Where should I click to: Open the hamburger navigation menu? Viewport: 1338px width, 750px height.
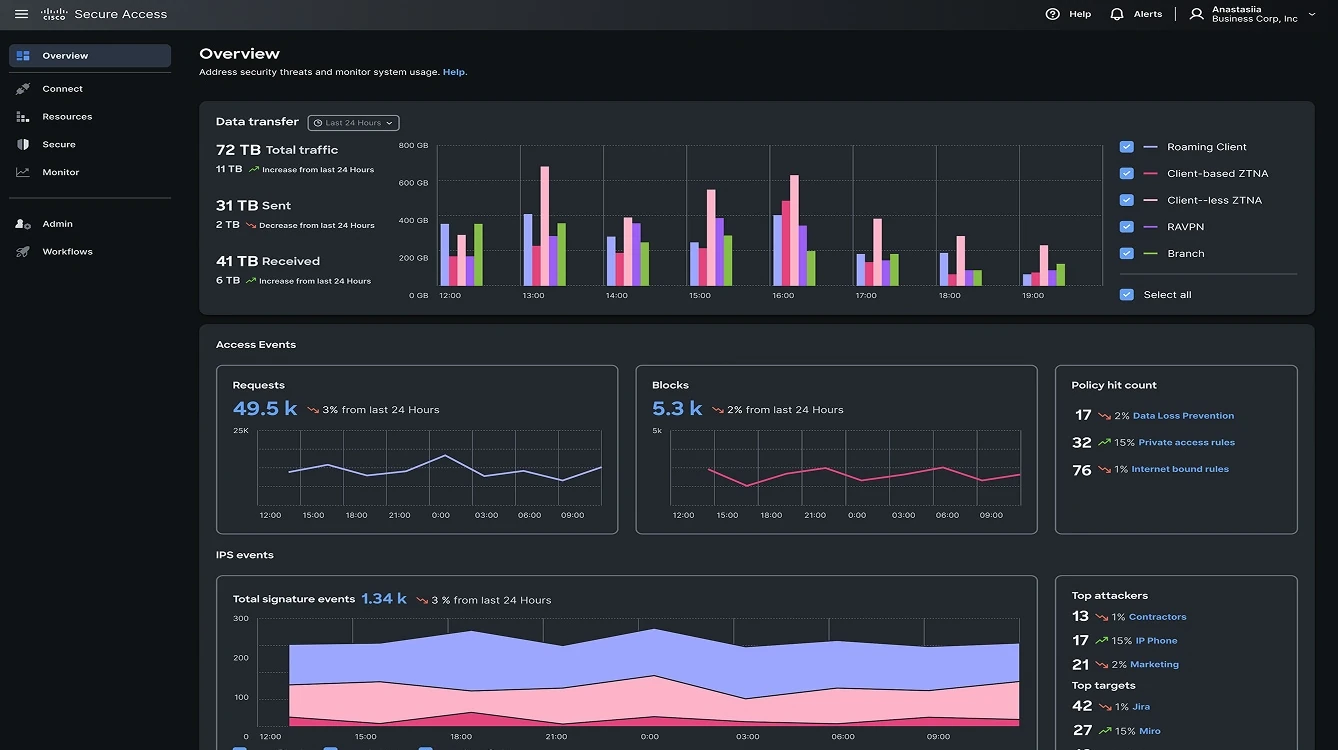(x=21, y=14)
